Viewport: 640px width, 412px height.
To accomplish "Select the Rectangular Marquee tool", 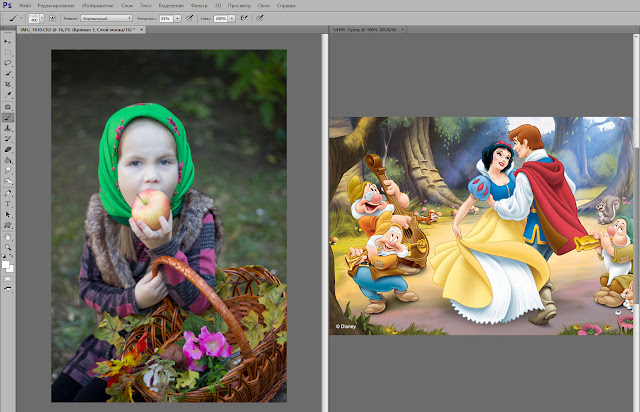I will pyautogui.click(x=8, y=52).
